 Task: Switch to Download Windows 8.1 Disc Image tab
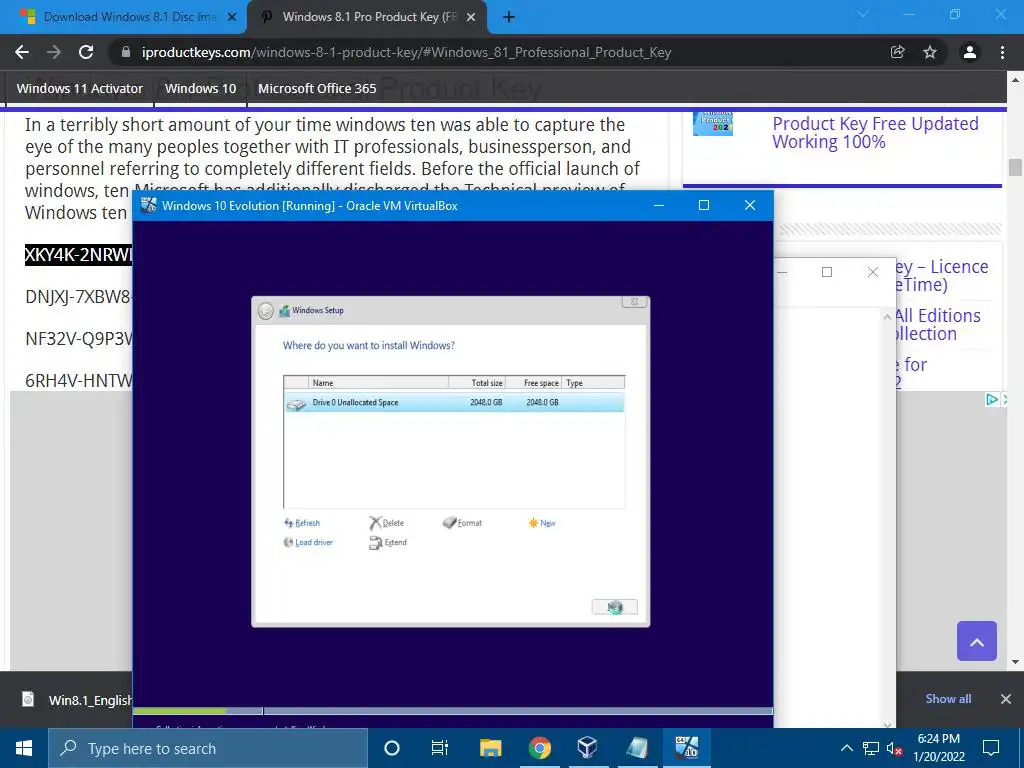[123, 17]
